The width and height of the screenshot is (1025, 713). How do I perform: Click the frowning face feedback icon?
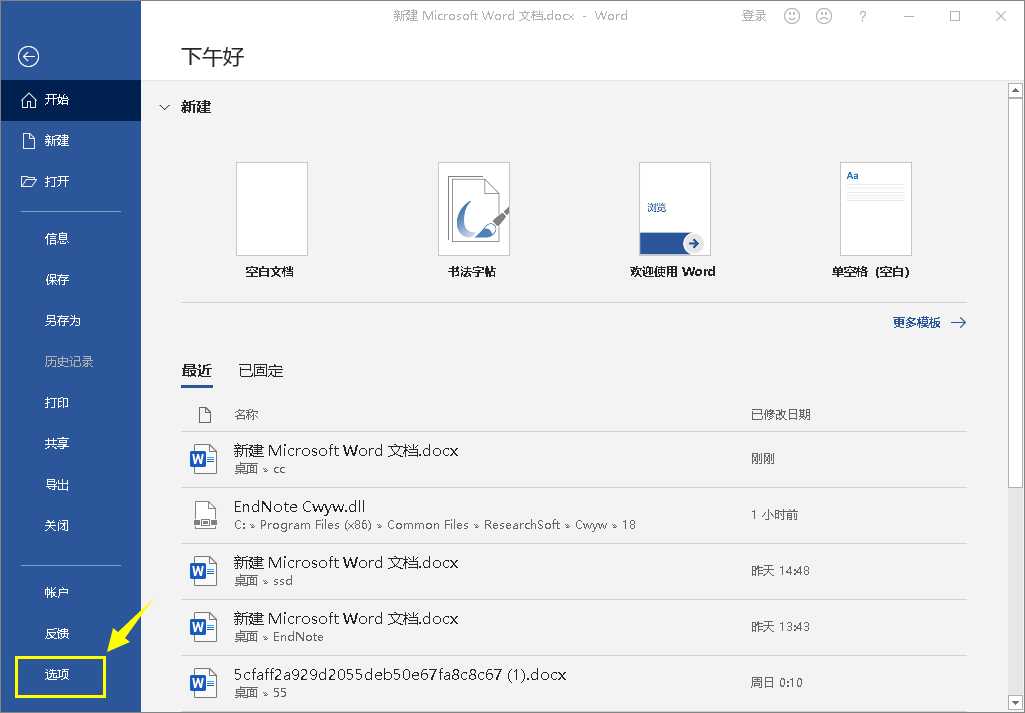click(x=824, y=16)
